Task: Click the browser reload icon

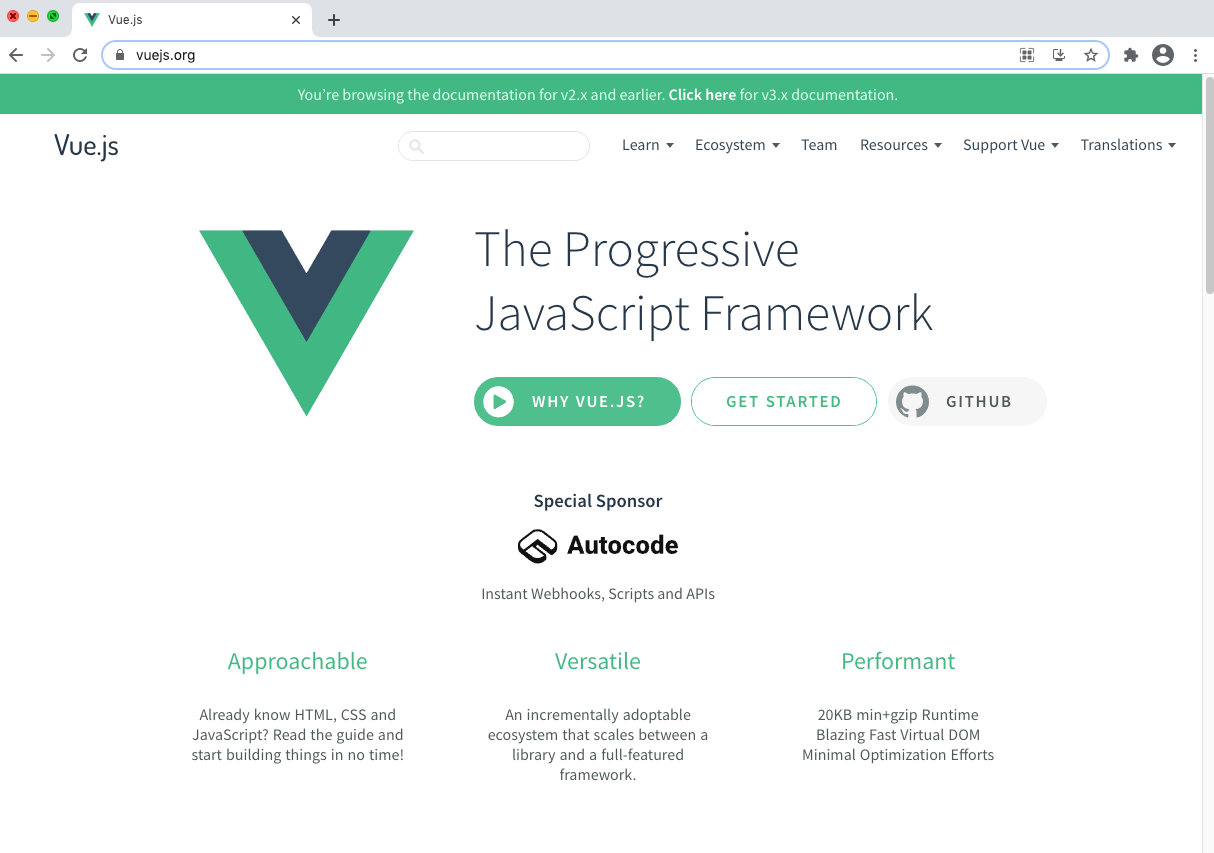Action: coord(80,55)
